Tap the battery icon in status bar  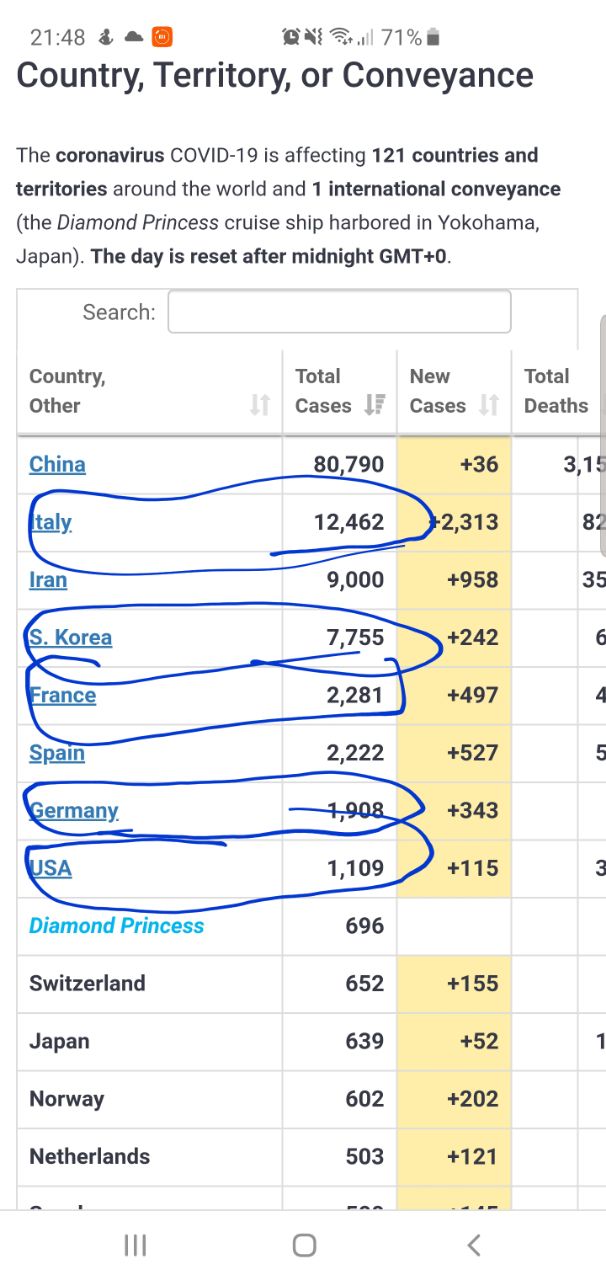[433, 38]
